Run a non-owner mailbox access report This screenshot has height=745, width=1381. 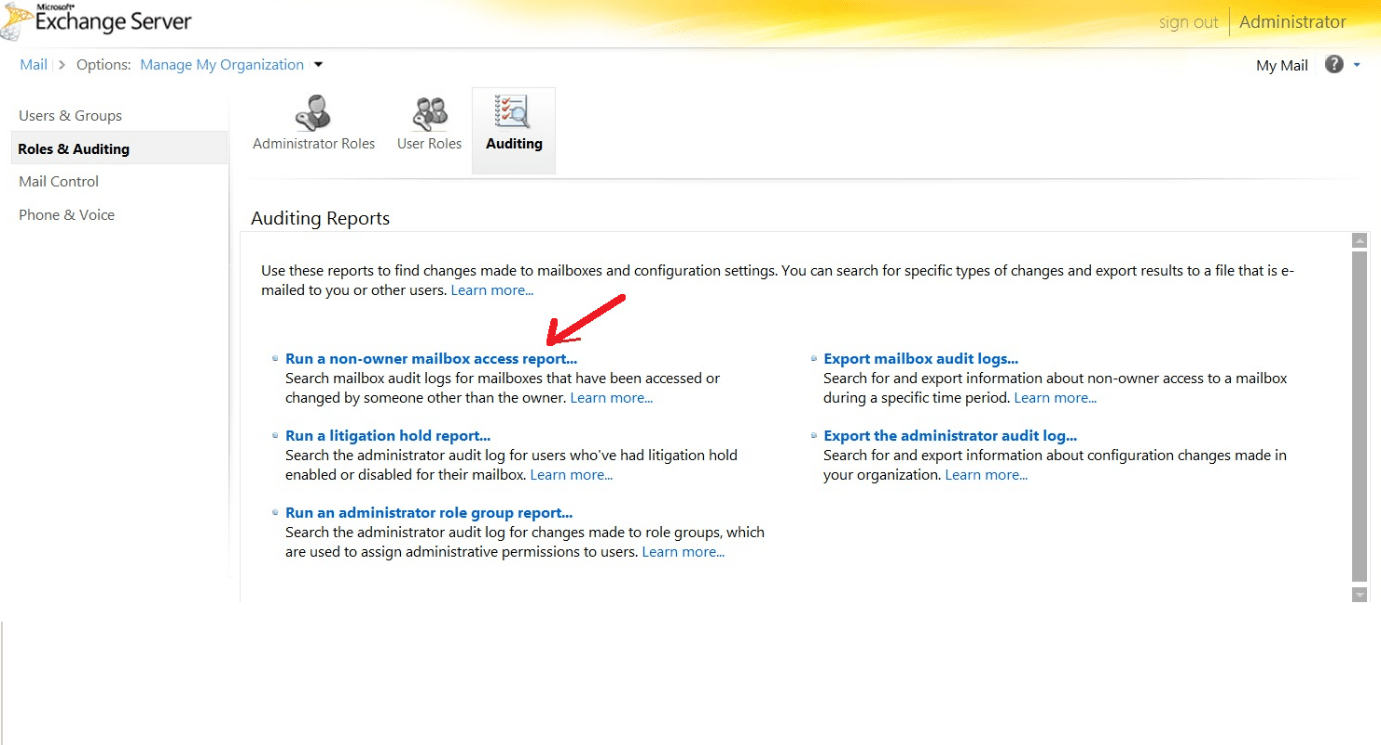click(x=430, y=358)
